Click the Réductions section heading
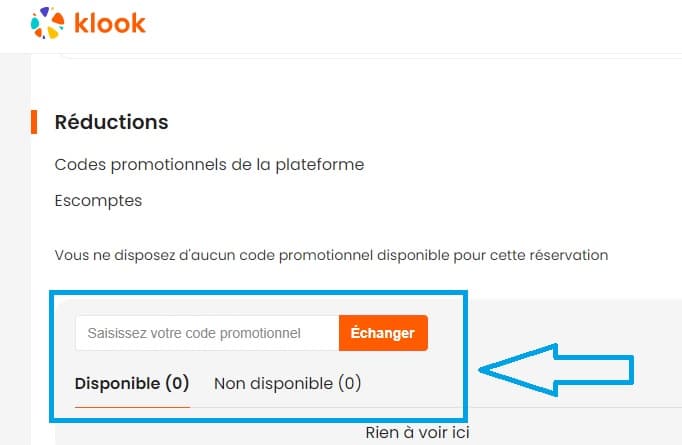The height and width of the screenshot is (445, 682). coord(111,122)
